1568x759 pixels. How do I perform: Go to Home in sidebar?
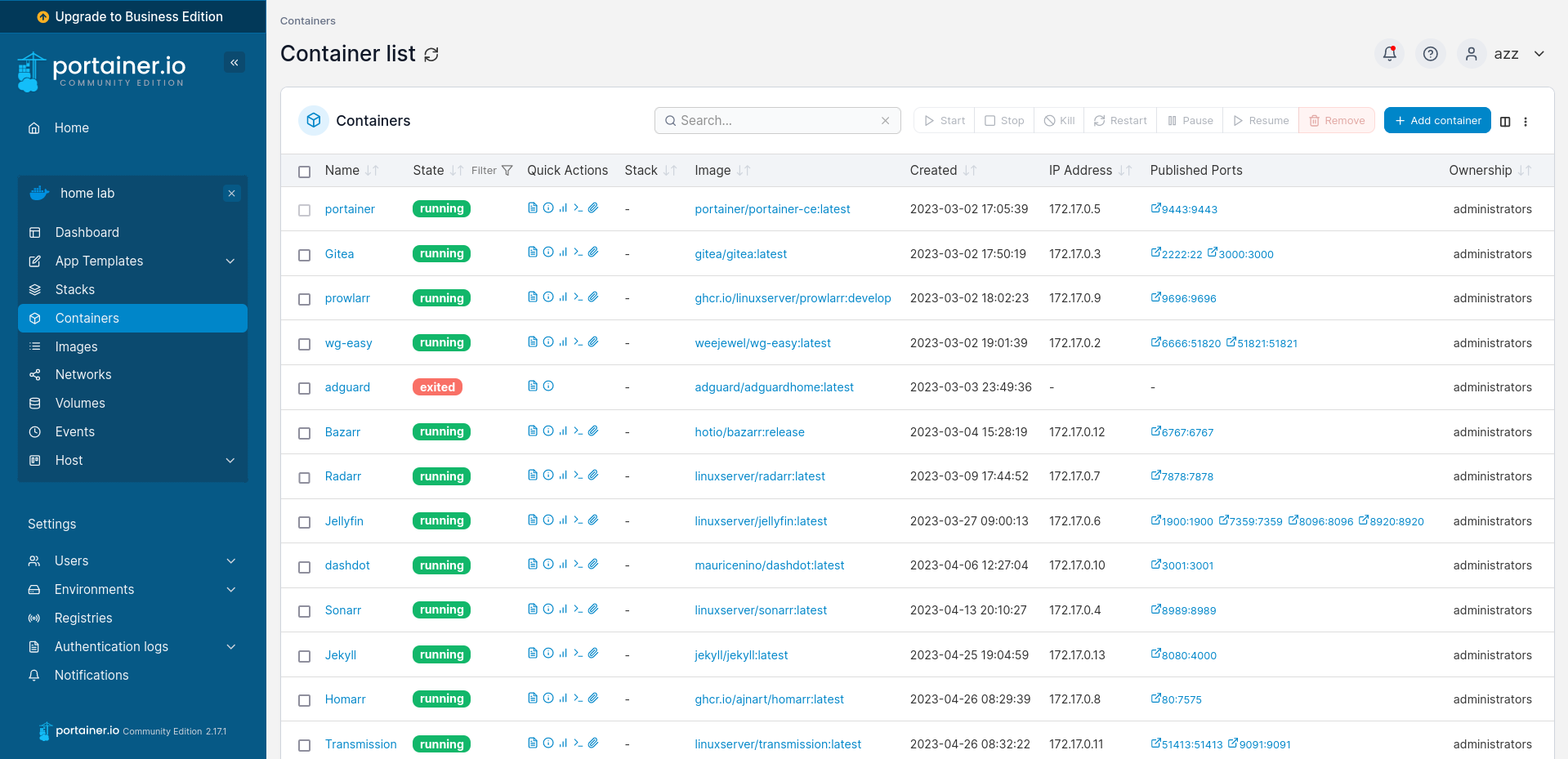click(x=132, y=127)
